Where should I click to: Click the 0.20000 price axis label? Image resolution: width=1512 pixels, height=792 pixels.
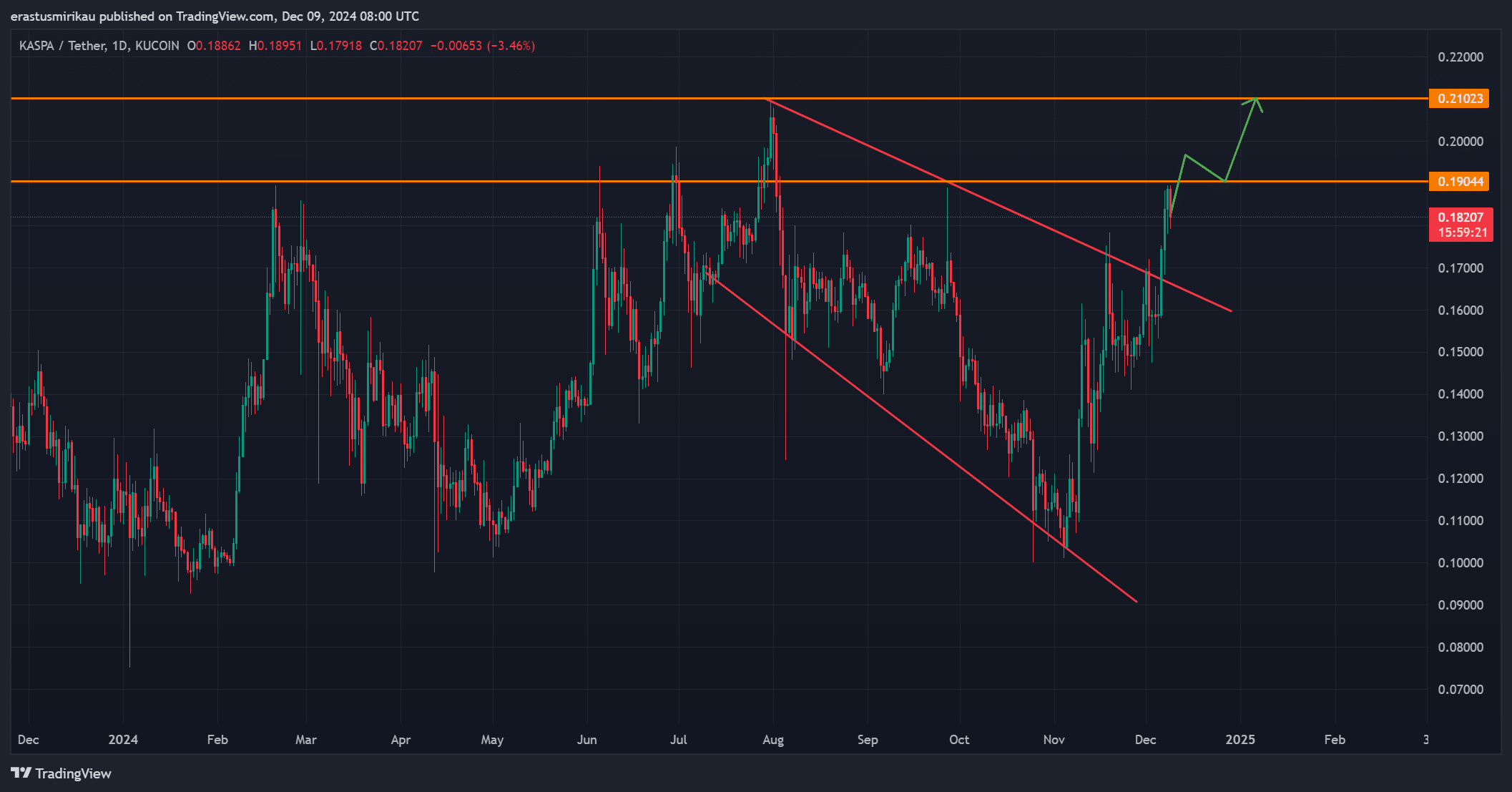[1461, 142]
